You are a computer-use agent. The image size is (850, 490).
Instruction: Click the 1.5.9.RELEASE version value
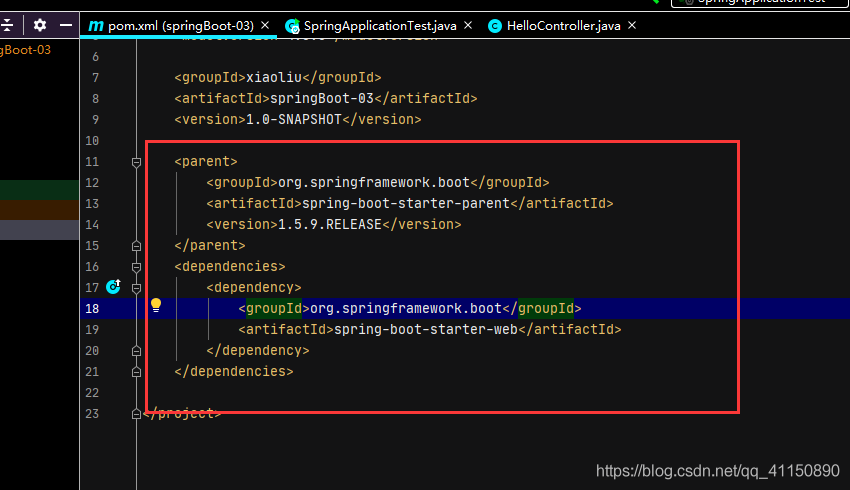coord(330,224)
